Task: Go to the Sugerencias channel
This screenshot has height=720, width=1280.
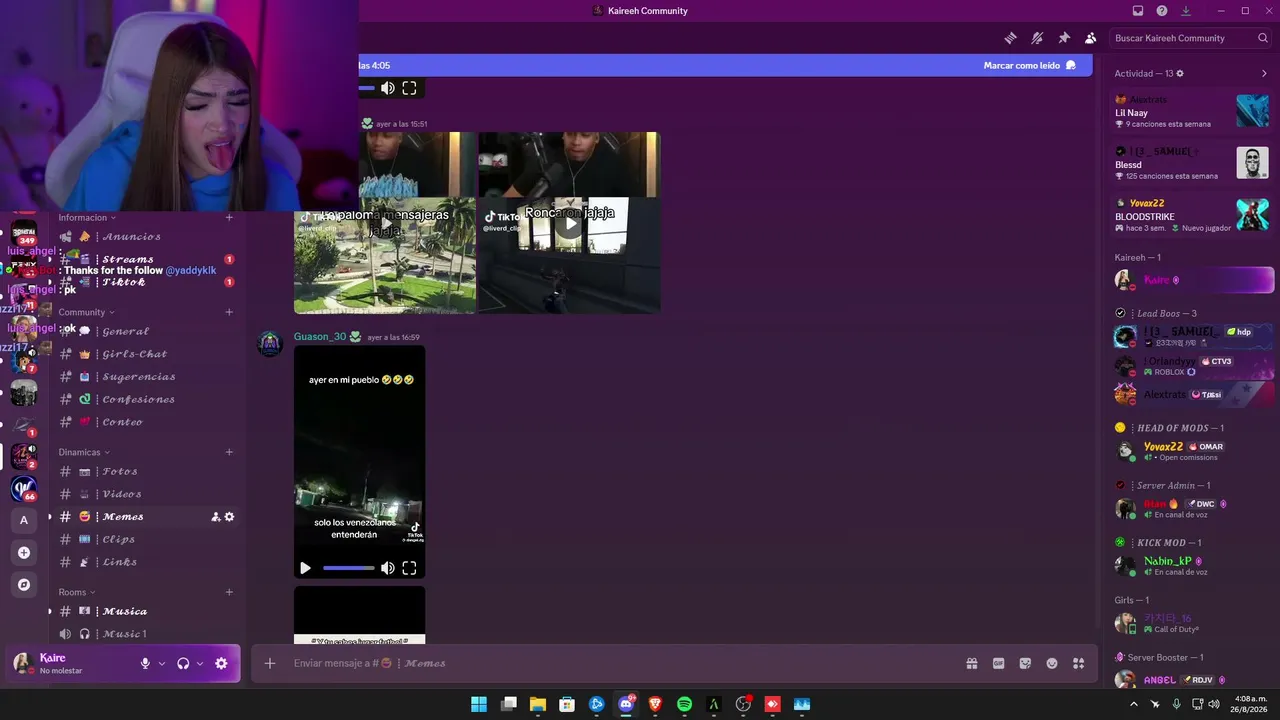Action: (x=146, y=377)
